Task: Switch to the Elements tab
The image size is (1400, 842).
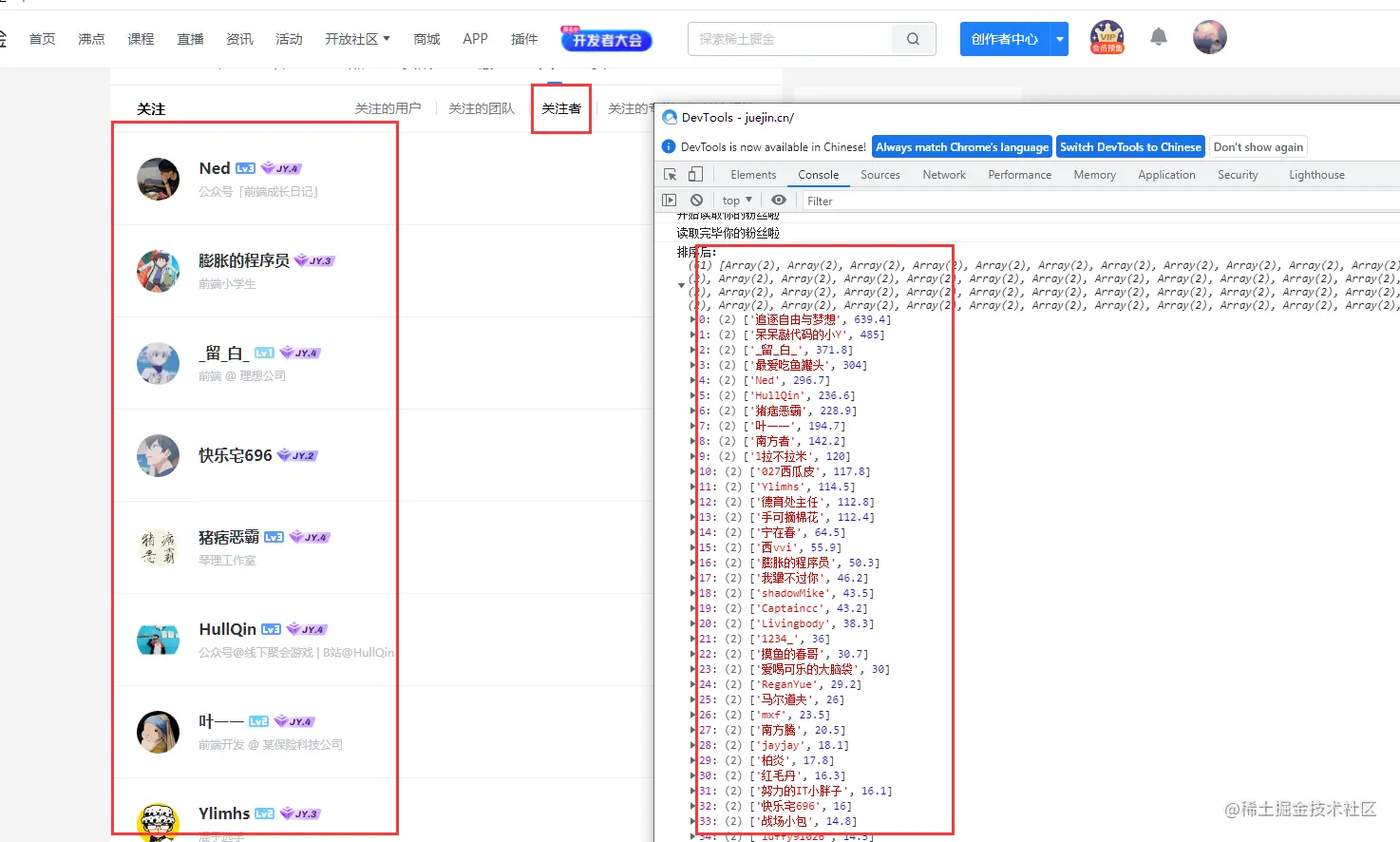Action: 753,175
